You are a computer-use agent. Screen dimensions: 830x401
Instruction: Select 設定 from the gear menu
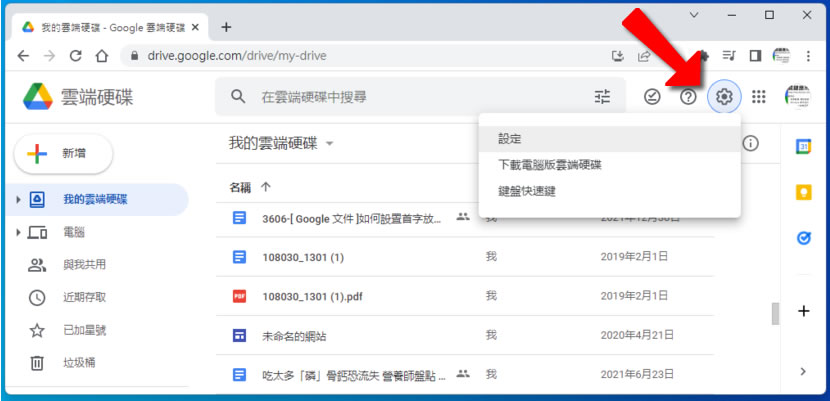click(609, 139)
